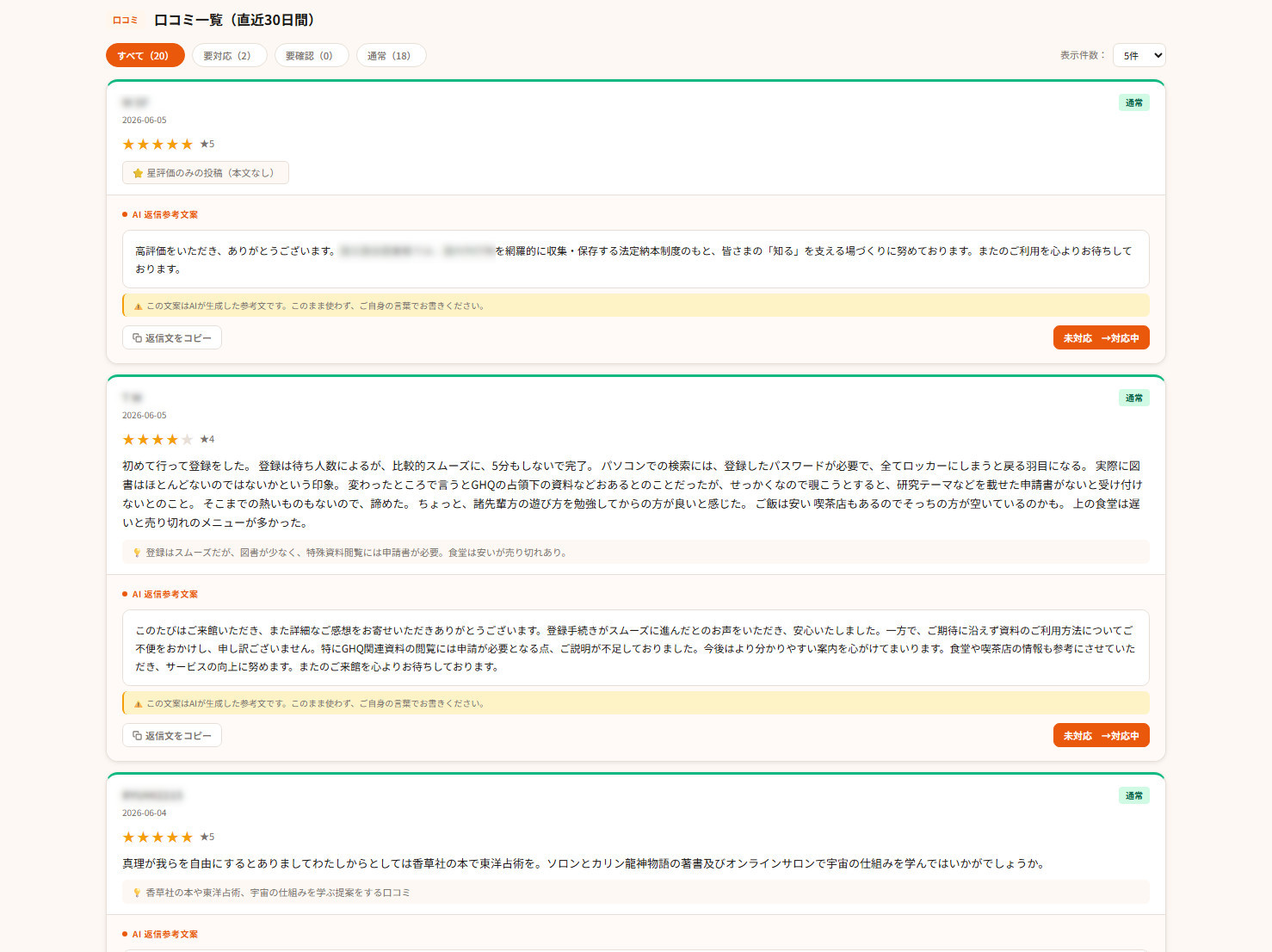Copy the reply for the 星評価のみ review
The height and width of the screenshot is (952, 1272).
click(x=172, y=337)
